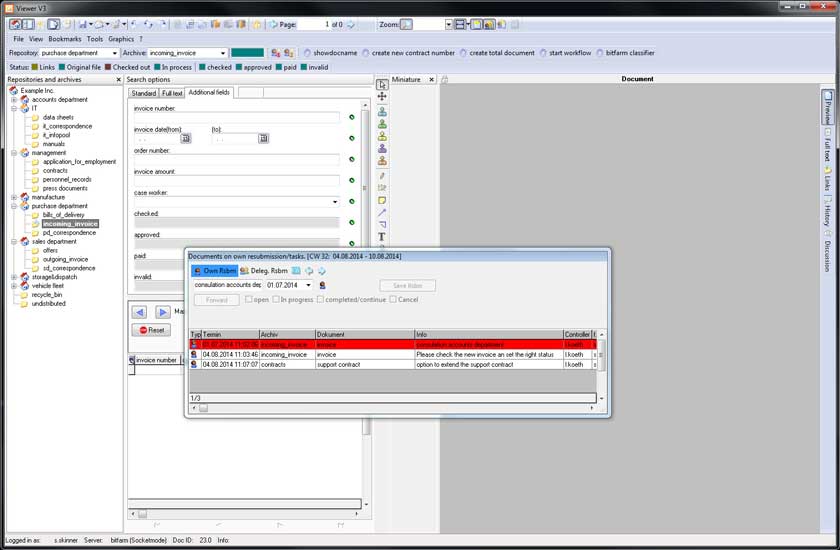Open the Zoom level dropdown
The width and height of the screenshot is (840, 550).
[448, 25]
